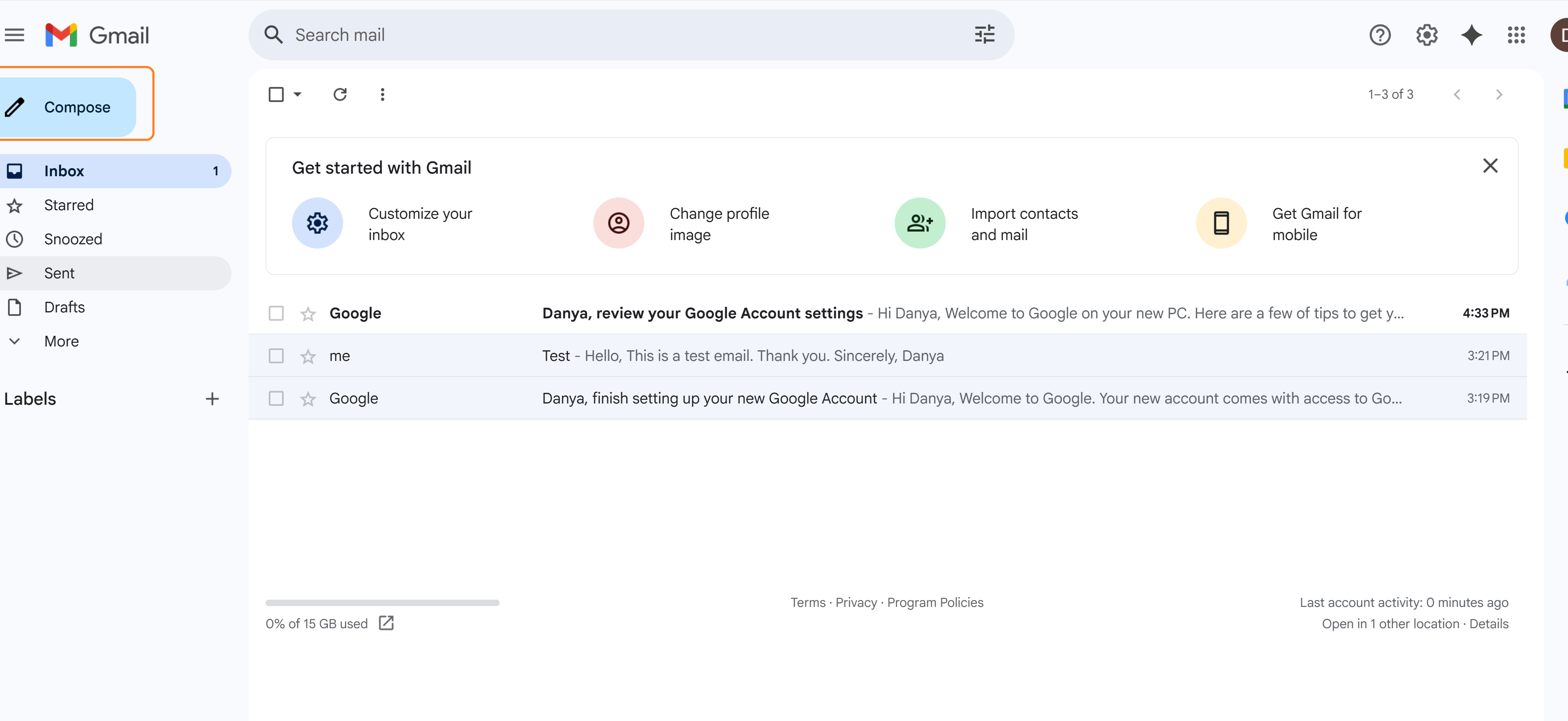Open the Drafts folder
Image resolution: width=1568 pixels, height=721 pixels.
116,307
